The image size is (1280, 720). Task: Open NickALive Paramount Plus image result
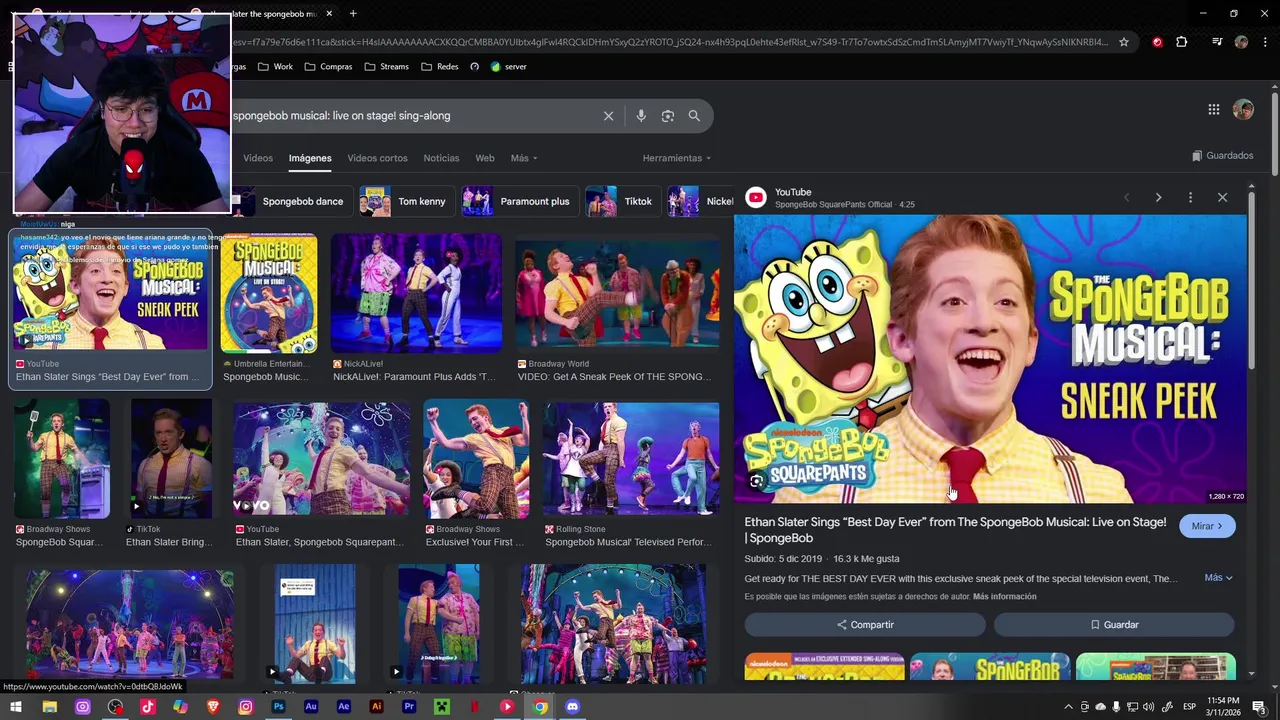(x=416, y=294)
